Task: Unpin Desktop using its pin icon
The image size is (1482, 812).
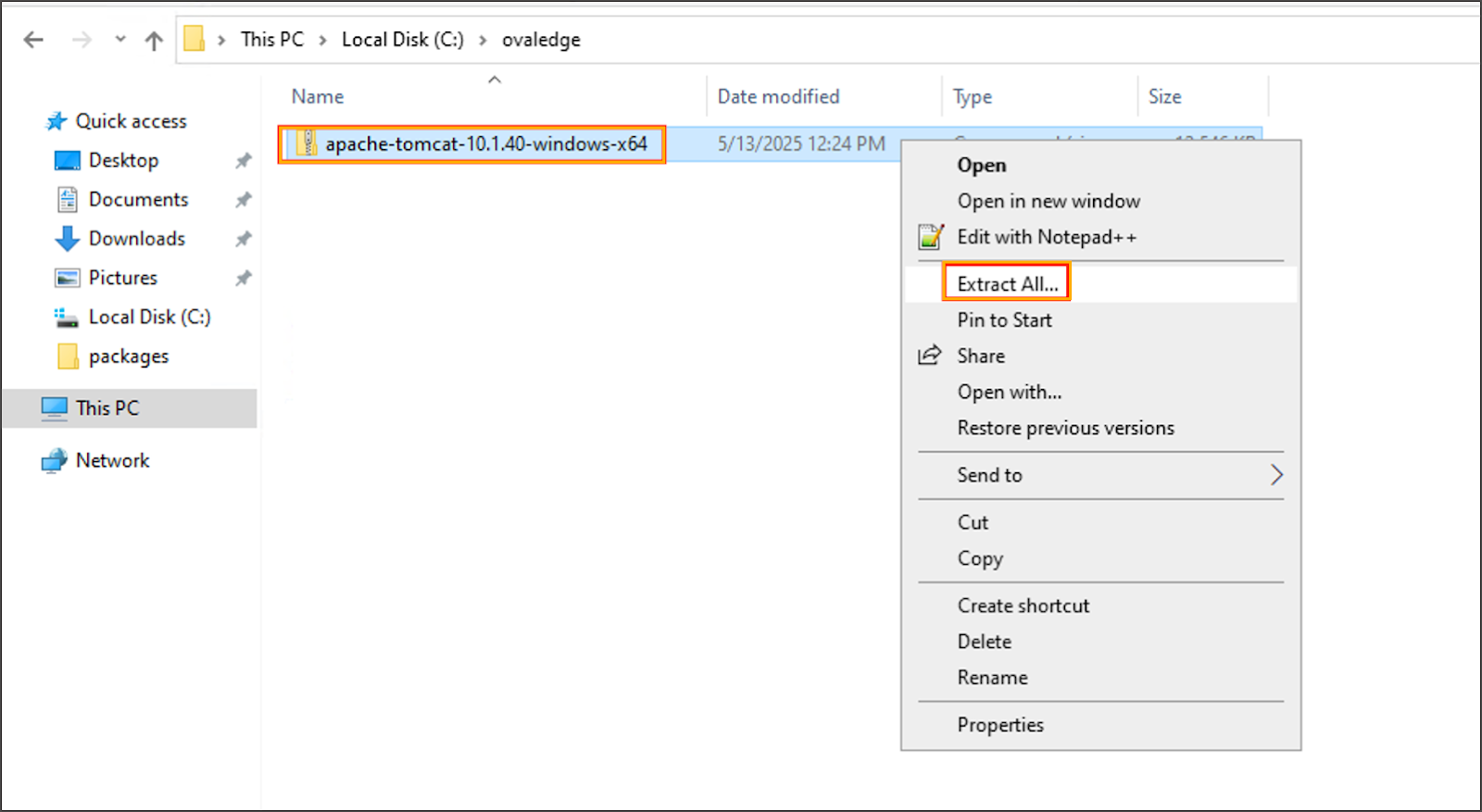Action: [x=243, y=161]
